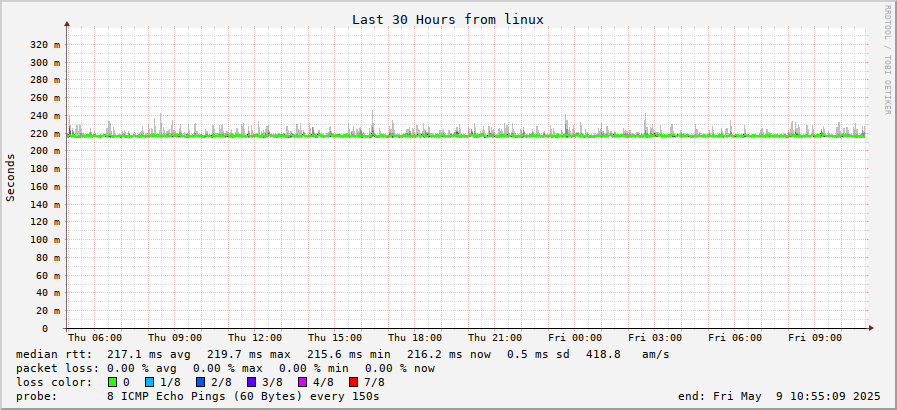Click the 'Thu 12:00' time label
The height and width of the screenshot is (410, 897).
(x=255, y=338)
